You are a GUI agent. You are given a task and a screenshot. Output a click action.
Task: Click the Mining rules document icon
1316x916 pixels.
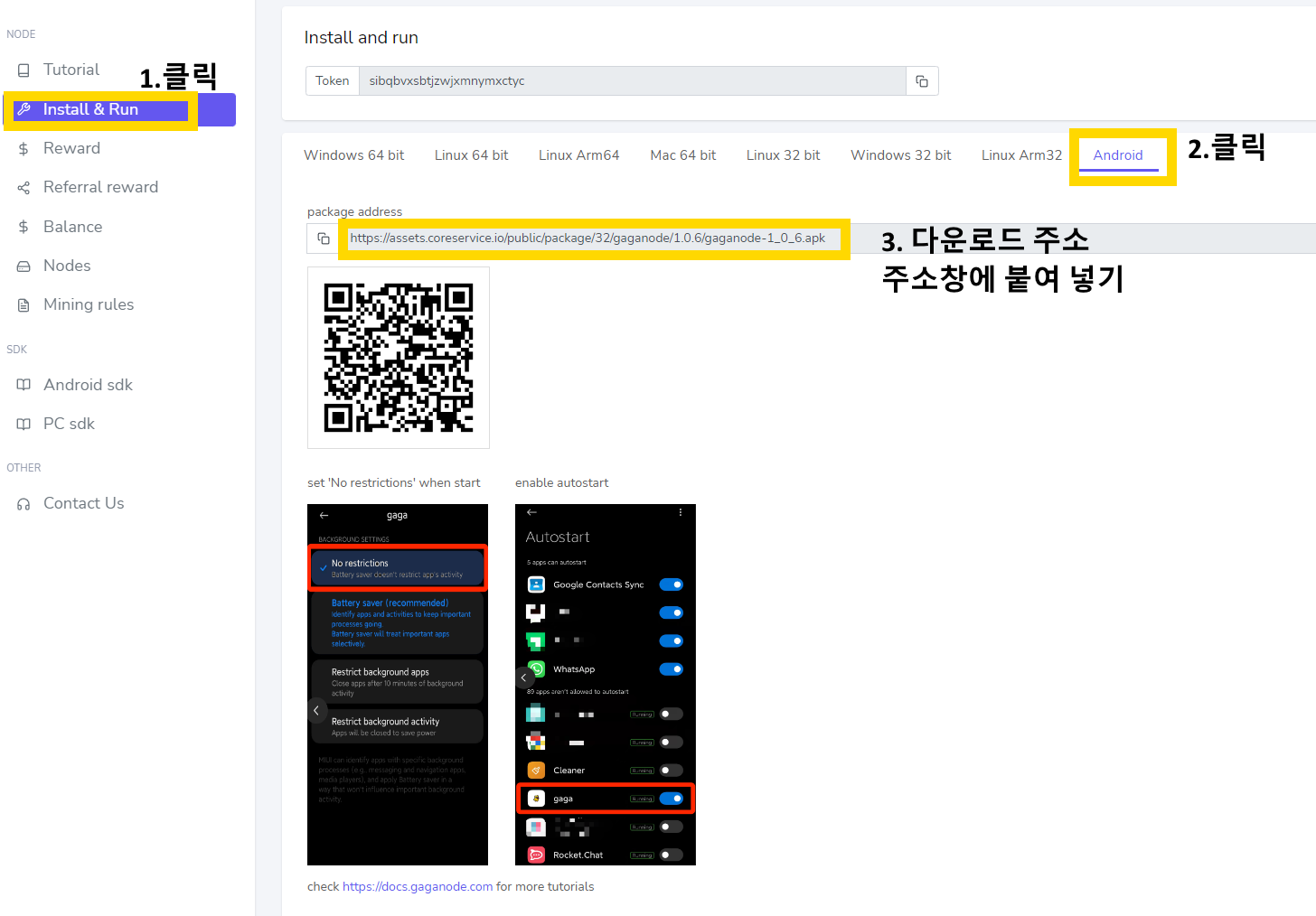(23, 305)
